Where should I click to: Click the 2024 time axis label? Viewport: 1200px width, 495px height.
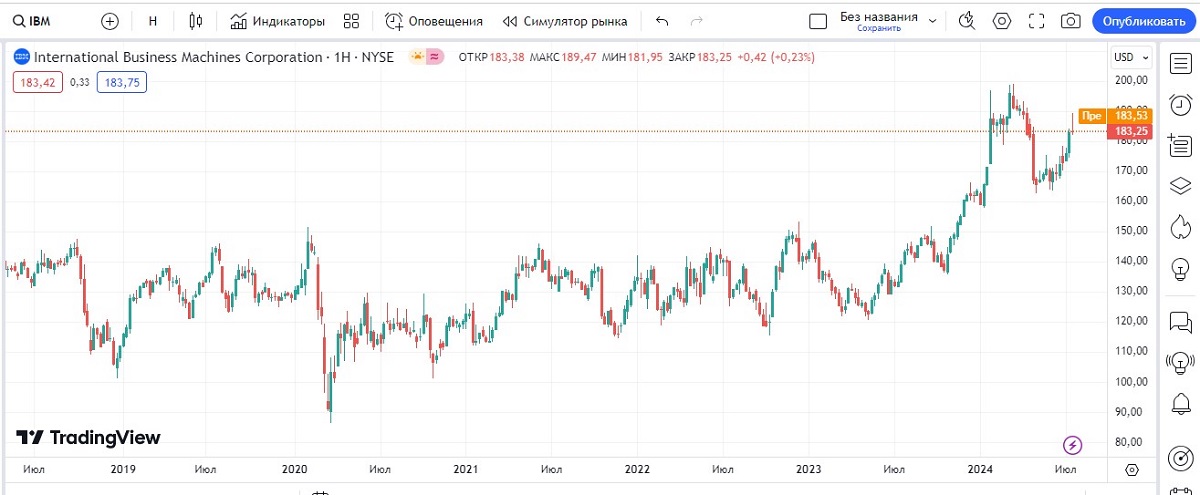pyautogui.click(x=980, y=469)
